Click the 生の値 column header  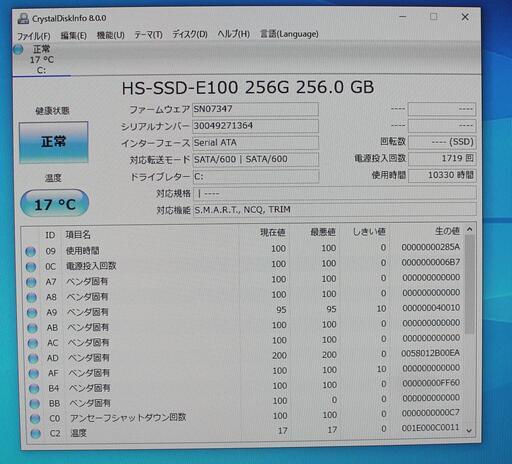[447, 231]
